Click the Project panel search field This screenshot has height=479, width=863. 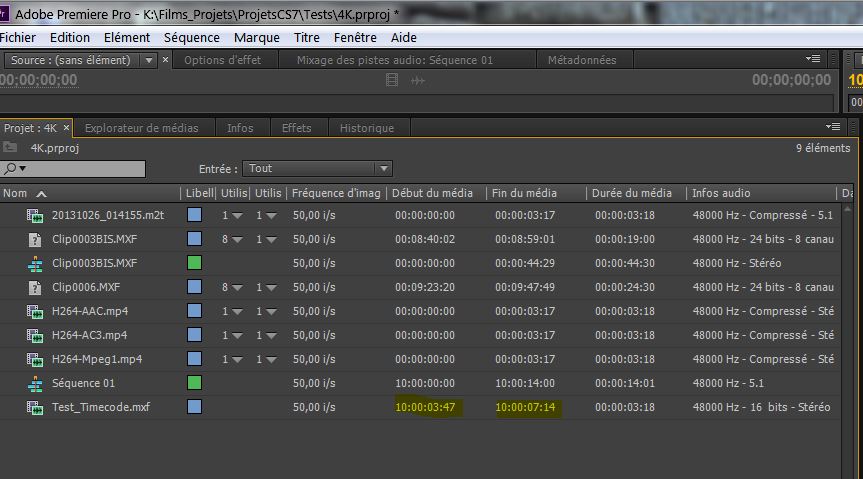(x=73, y=169)
